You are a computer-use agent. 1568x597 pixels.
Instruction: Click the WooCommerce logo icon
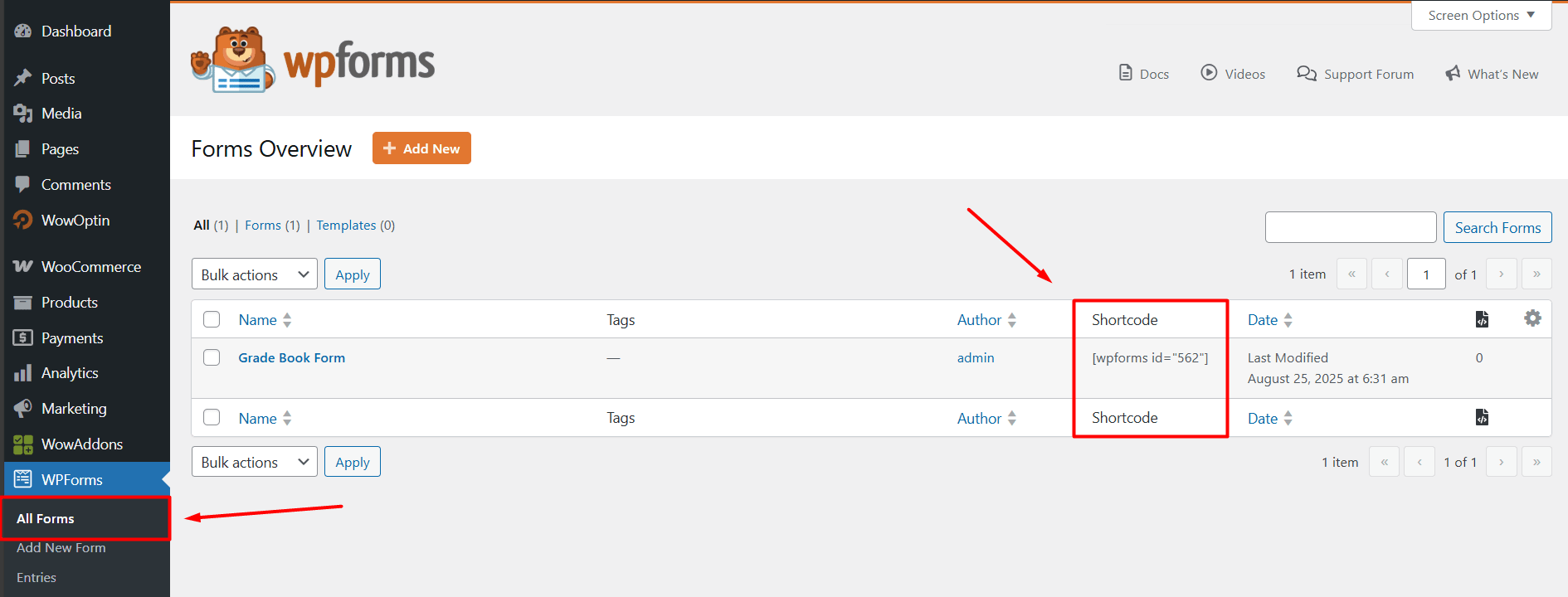22,266
